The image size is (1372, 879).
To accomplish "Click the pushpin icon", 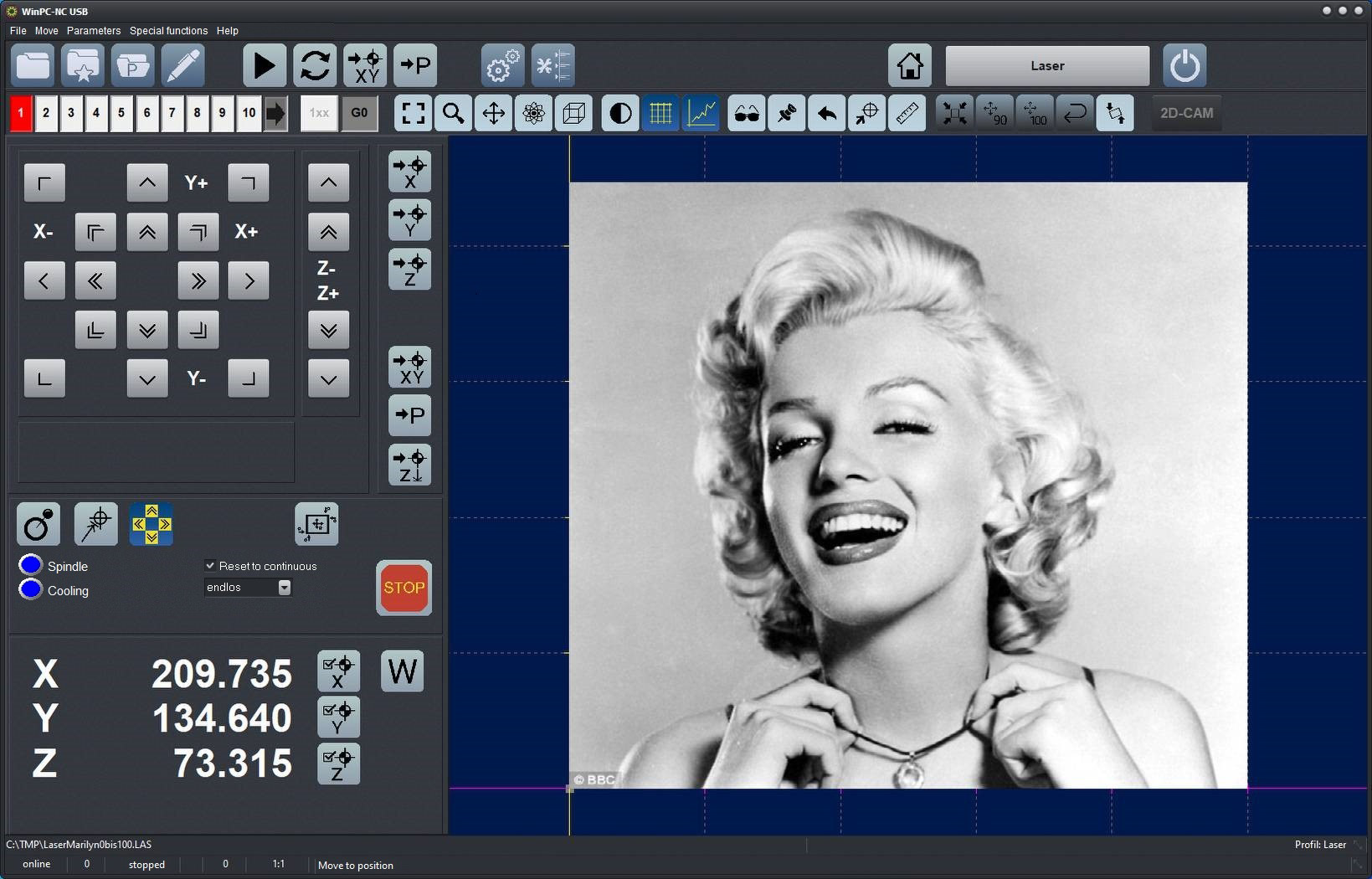I will click(x=787, y=113).
